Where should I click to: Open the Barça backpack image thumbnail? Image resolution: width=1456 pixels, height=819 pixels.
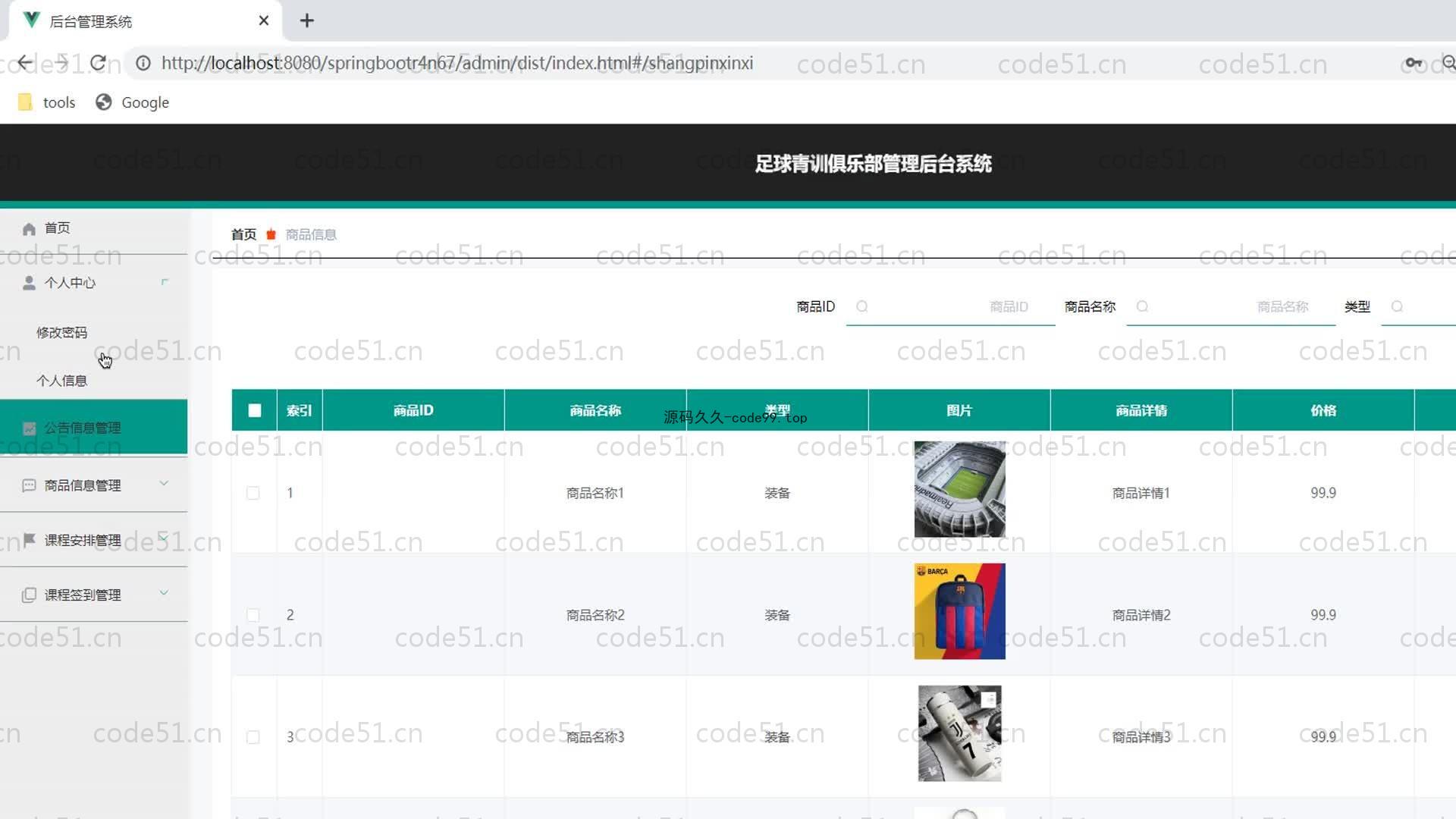click(959, 611)
